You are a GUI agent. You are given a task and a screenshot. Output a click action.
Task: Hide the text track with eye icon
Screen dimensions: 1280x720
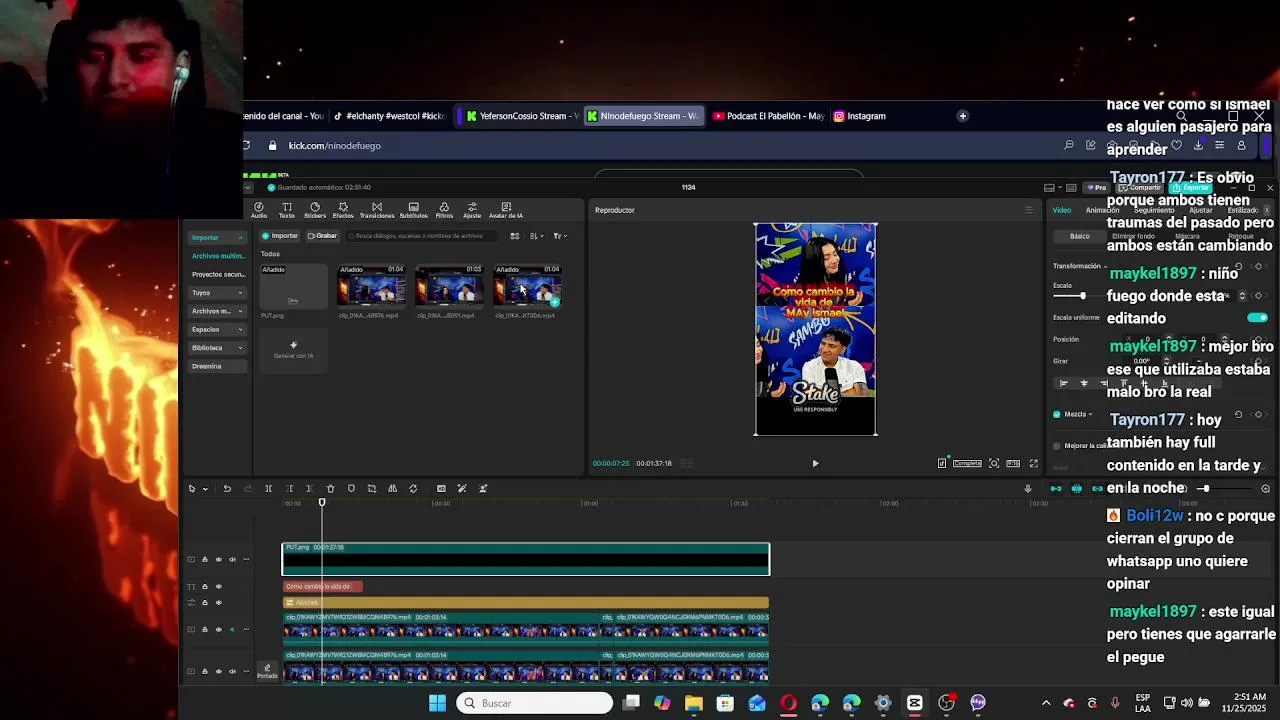[218, 587]
